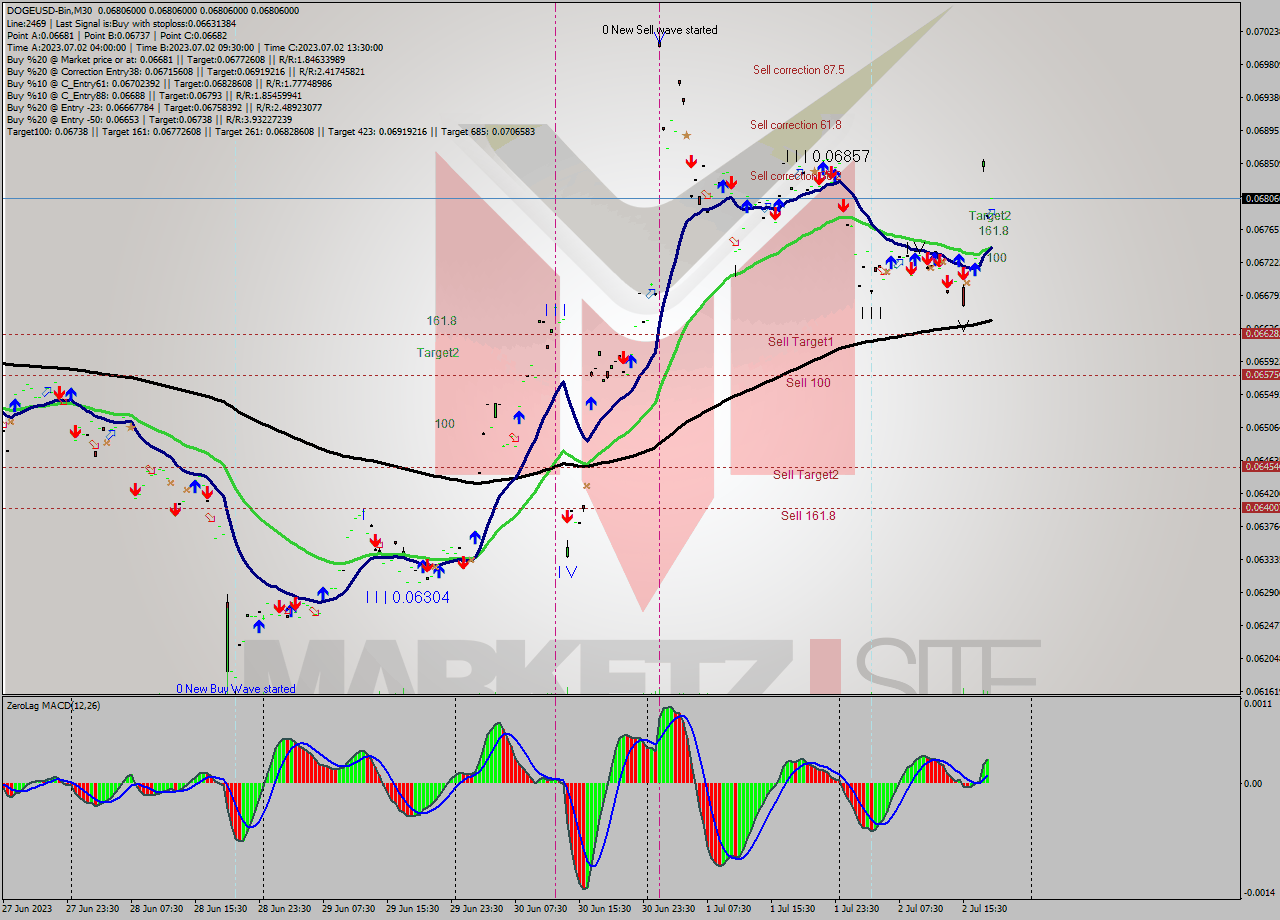Click the 0.06679 value on price axis
This screenshot has height=920, width=1280.
click(1262, 295)
